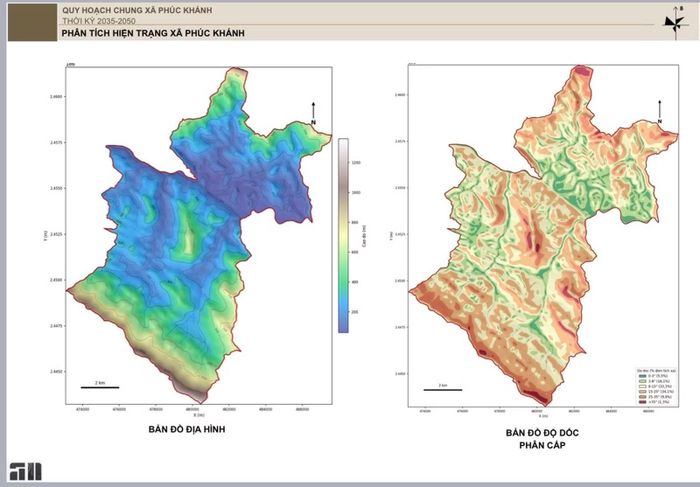Image resolution: width=700 pixels, height=487 pixels.
Task: Click the 800 tick label on the color bar
Action: pos(355,222)
